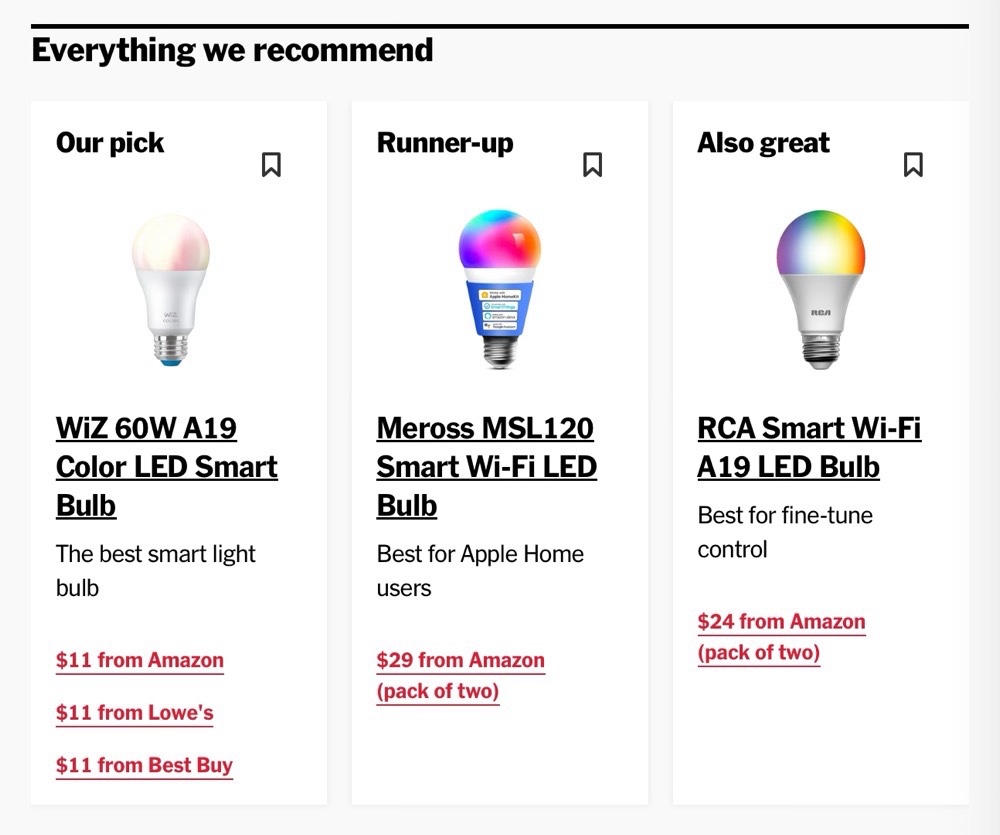This screenshot has height=835, width=1000.
Task: Click the 'Best for Apple Home users' description
Action: click(480, 571)
